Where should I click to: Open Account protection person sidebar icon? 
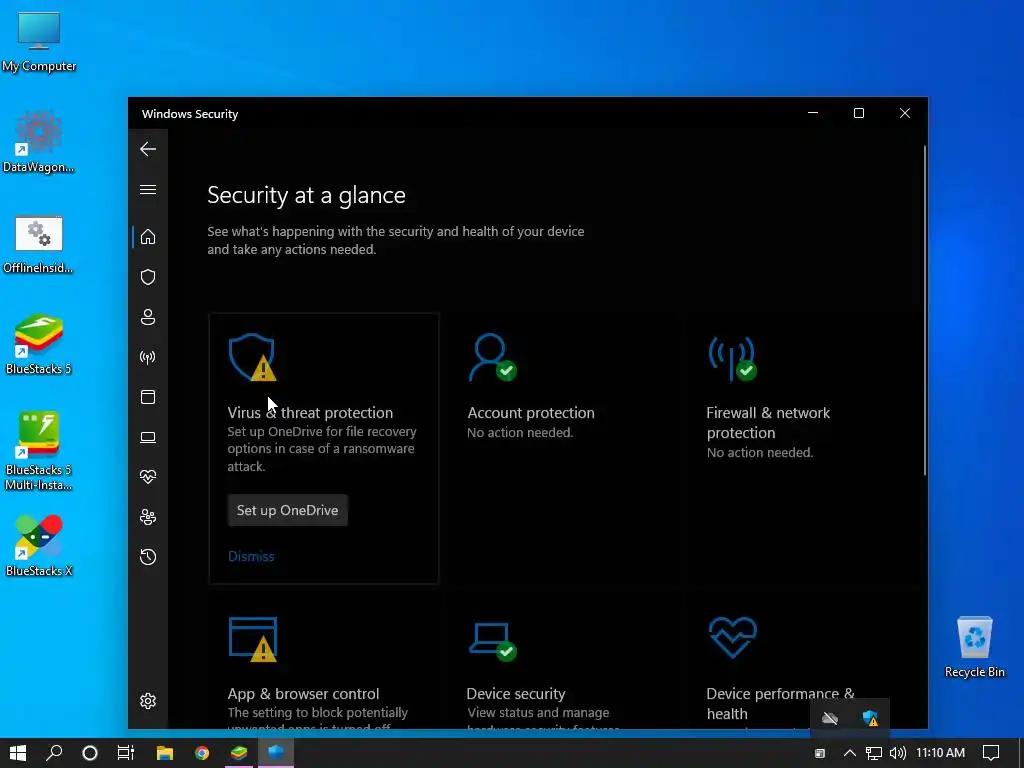coord(148,317)
